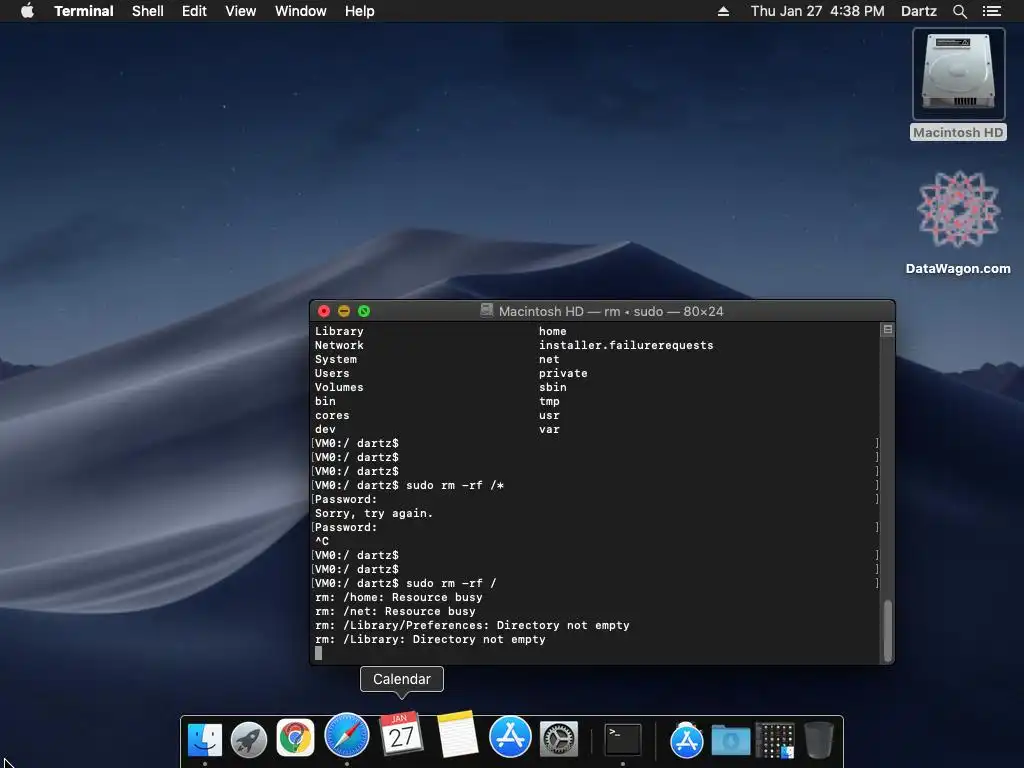The image size is (1024, 768).
Task: Click proxy disk icon in Terminal title bar
Action: 487,310
